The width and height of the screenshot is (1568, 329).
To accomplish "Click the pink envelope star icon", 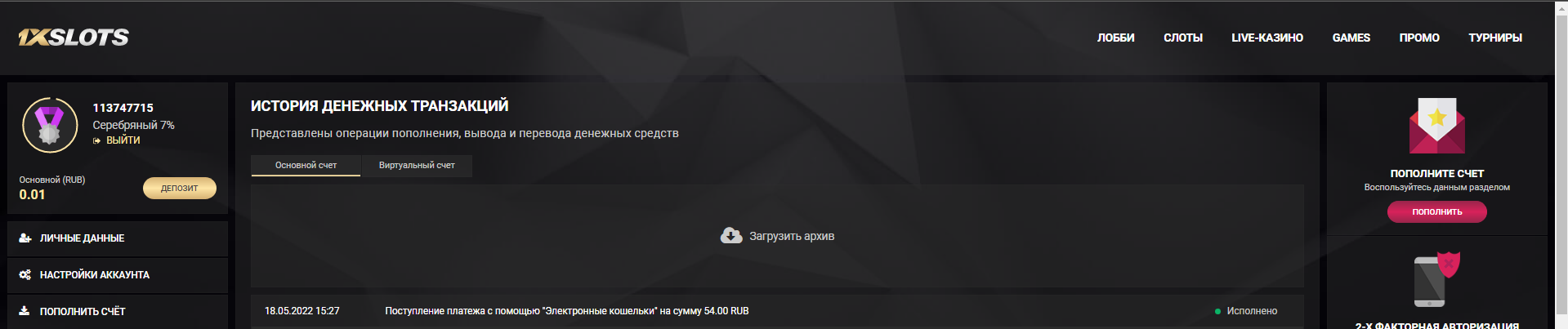I will click(x=1436, y=126).
